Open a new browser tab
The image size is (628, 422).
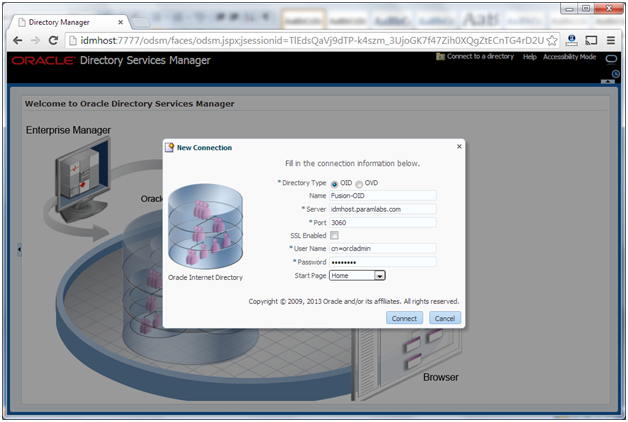pos(140,22)
